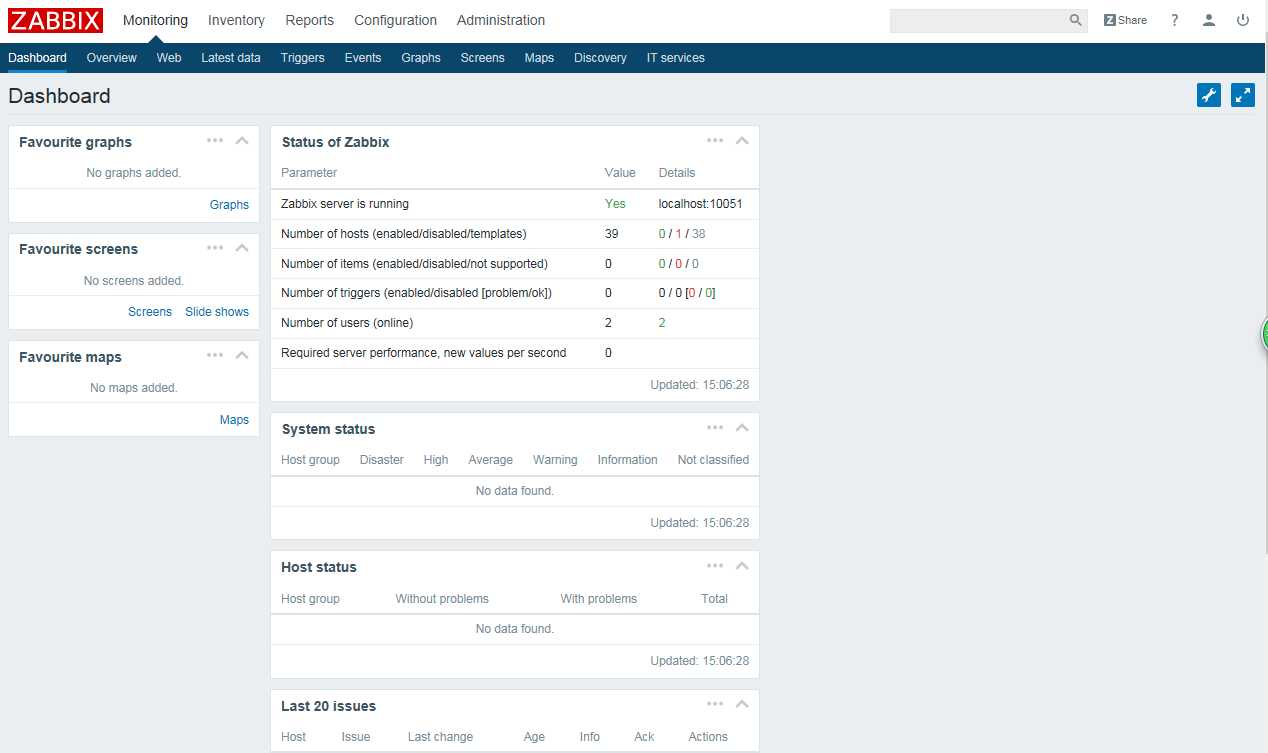The image size is (1268, 753).
Task: Click the search magnifier icon
Action: (1075, 20)
